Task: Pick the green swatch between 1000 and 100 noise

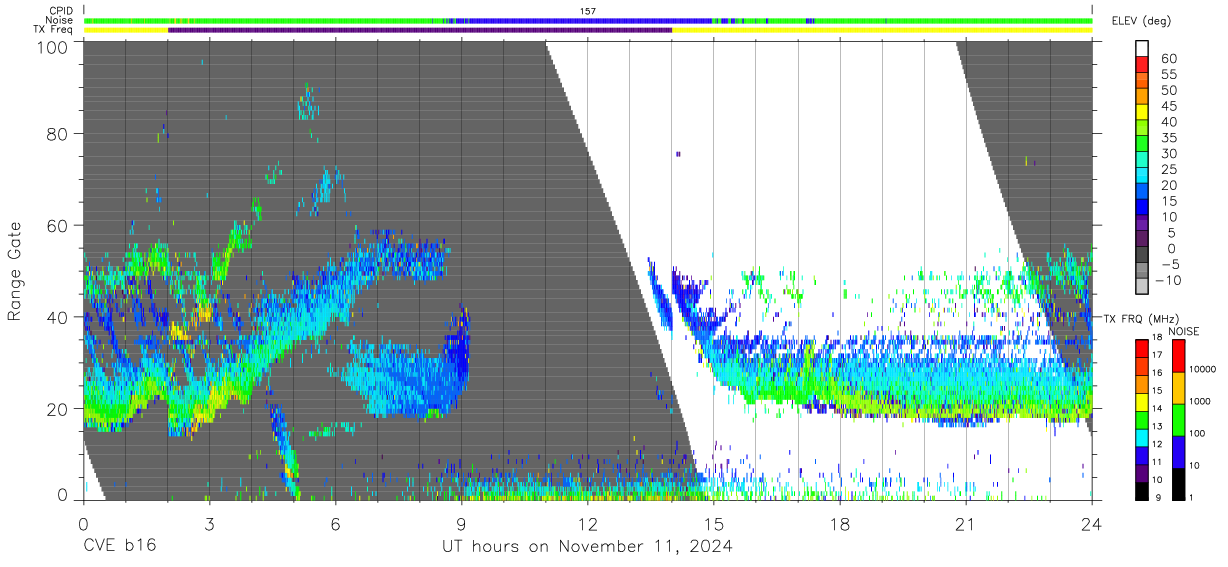Action: pyautogui.click(x=1178, y=419)
